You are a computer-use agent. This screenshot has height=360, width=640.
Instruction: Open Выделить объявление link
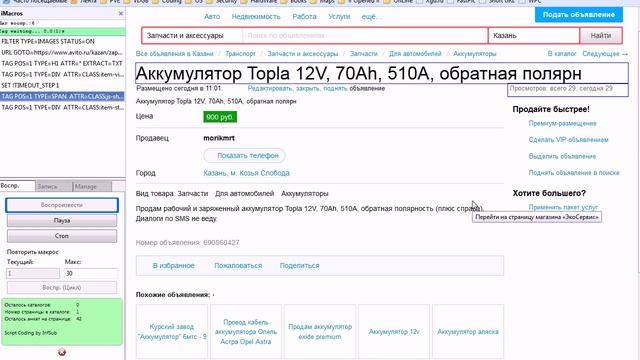562,156
